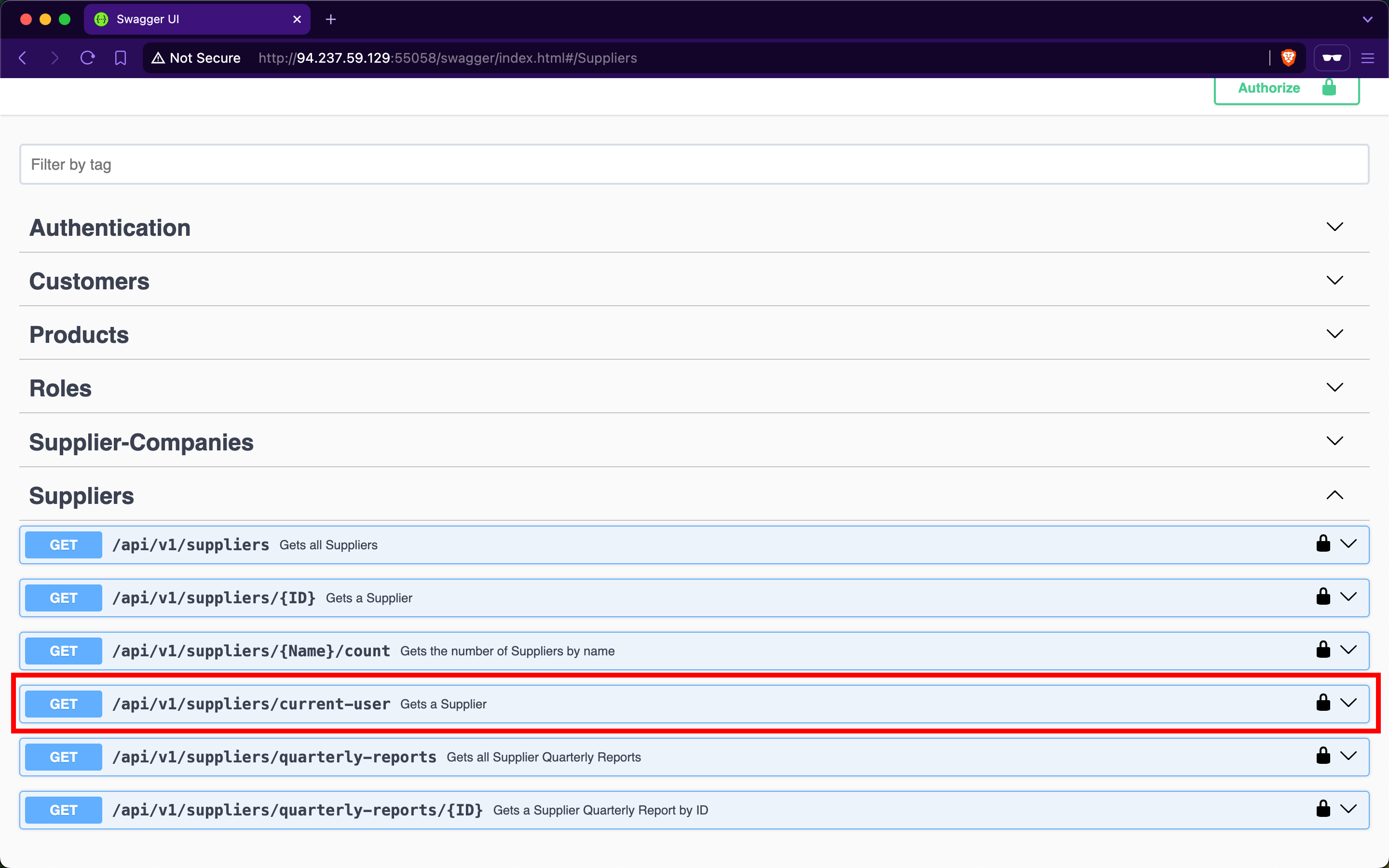Screen dimensions: 1389x868
Task: Click the Customers tag heading
Action: click(89, 281)
